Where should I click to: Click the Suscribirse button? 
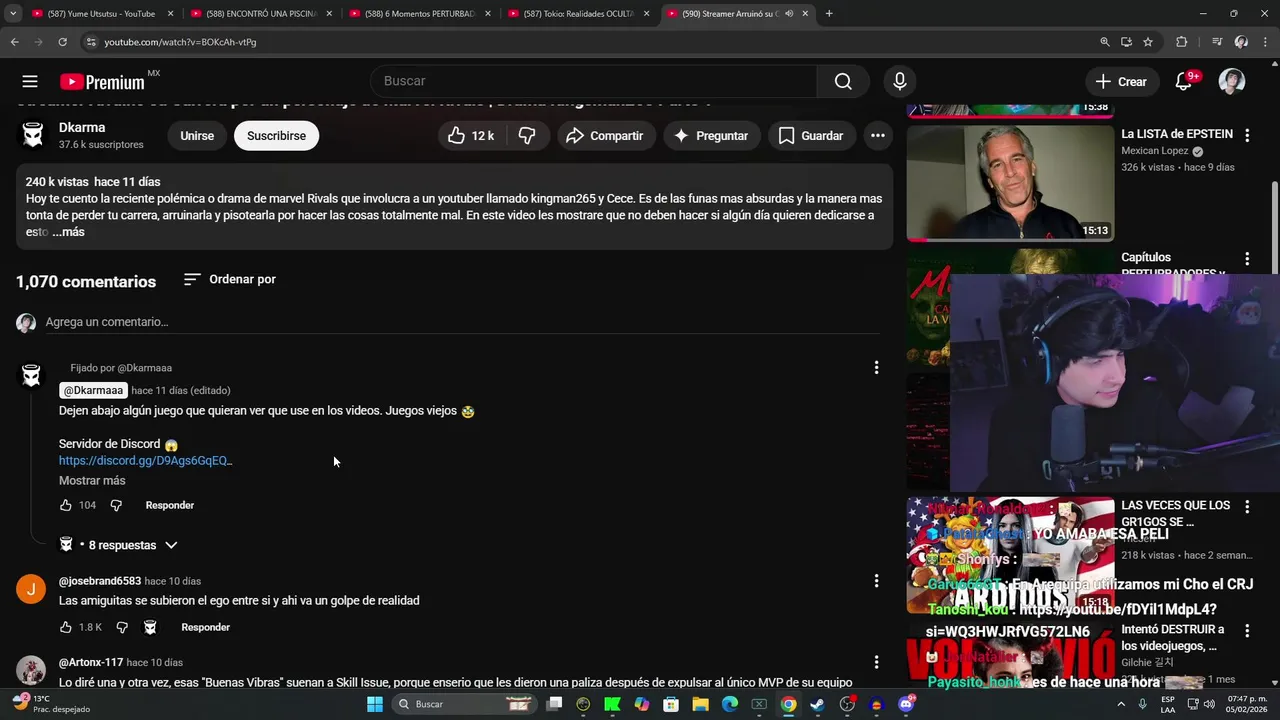[x=277, y=136]
